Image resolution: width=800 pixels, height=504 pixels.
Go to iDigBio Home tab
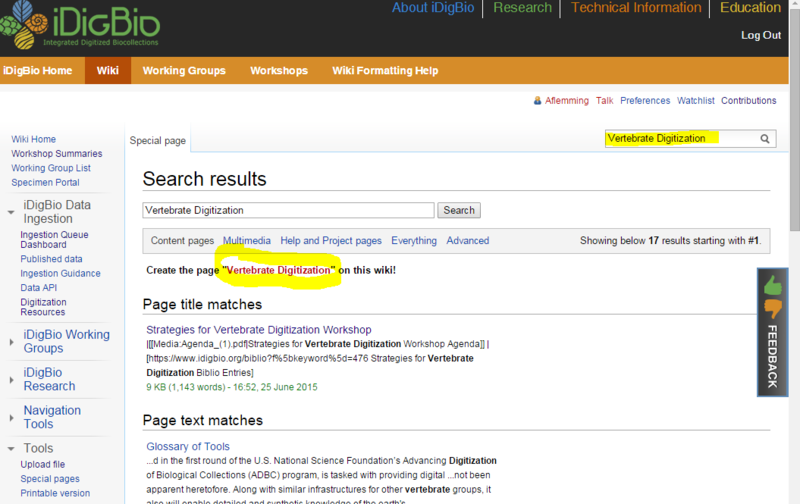[x=38, y=70]
